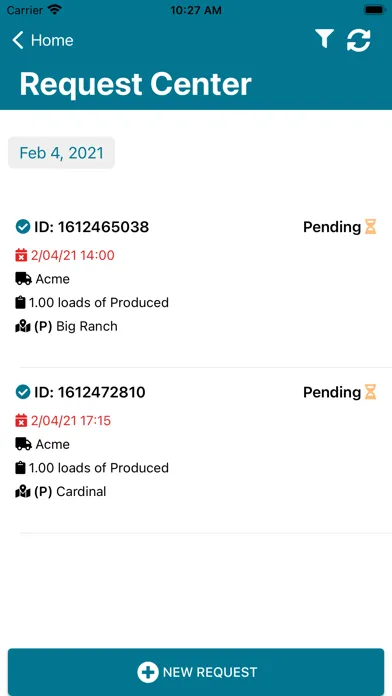Tap clipboard icon in second request
Viewport: 392px width, 696px height.
(20, 468)
